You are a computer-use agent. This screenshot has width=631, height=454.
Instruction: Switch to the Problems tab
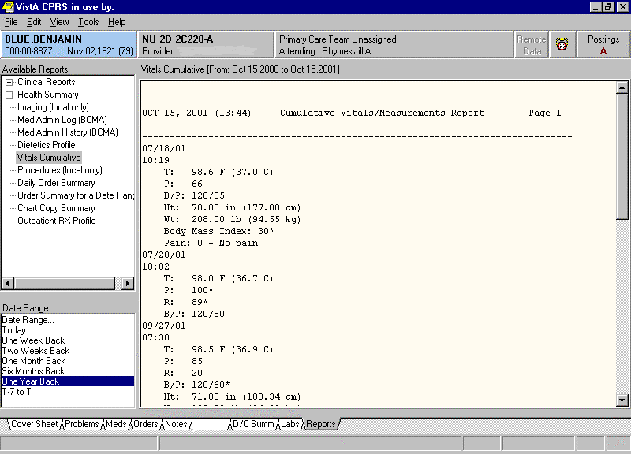coord(82,424)
